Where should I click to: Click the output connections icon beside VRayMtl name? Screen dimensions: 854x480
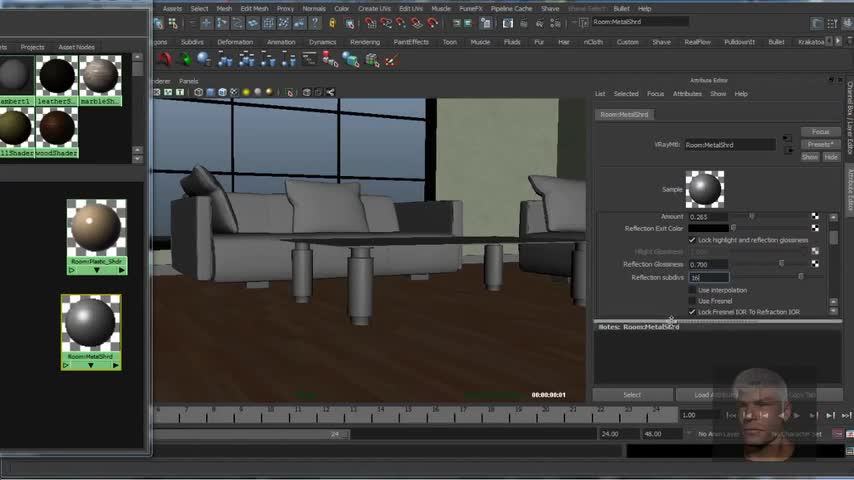tap(788, 149)
